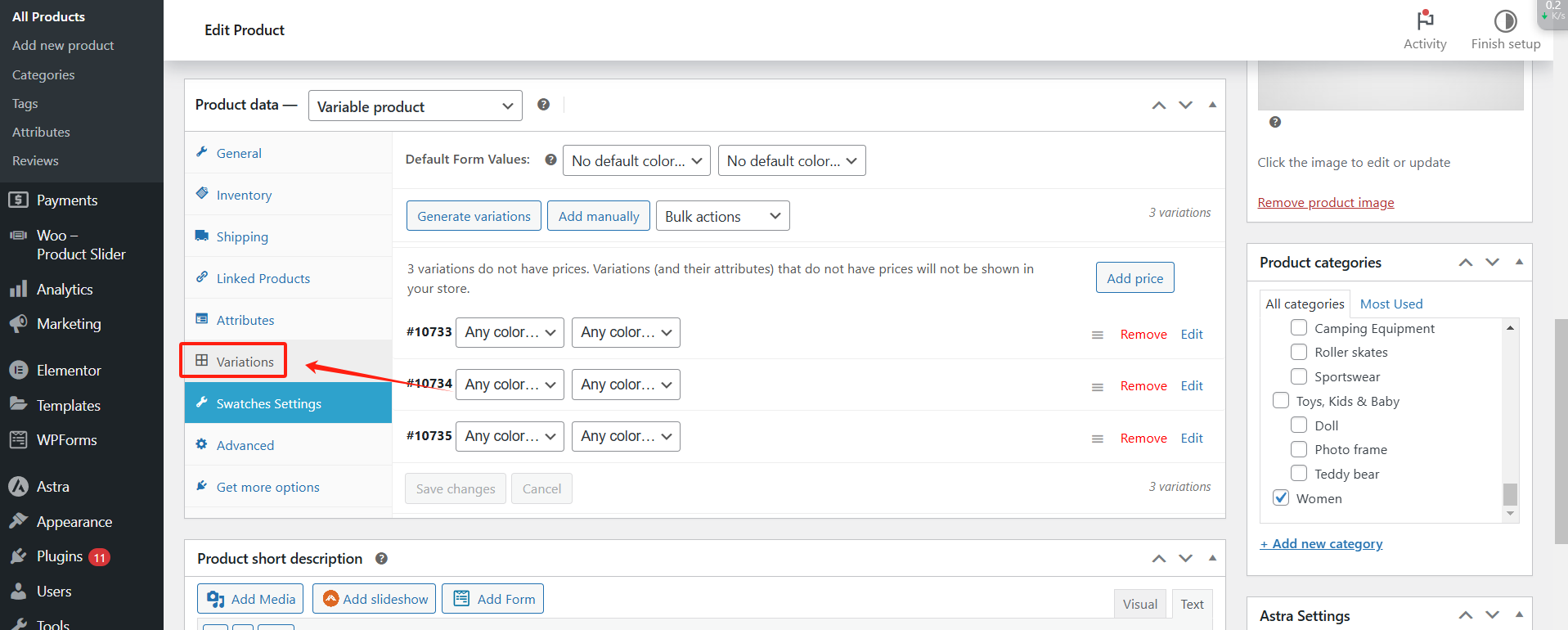Click the Activity flag icon
The width and height of the screenshot is (1568, 630).
click(x=1425, y=20)
